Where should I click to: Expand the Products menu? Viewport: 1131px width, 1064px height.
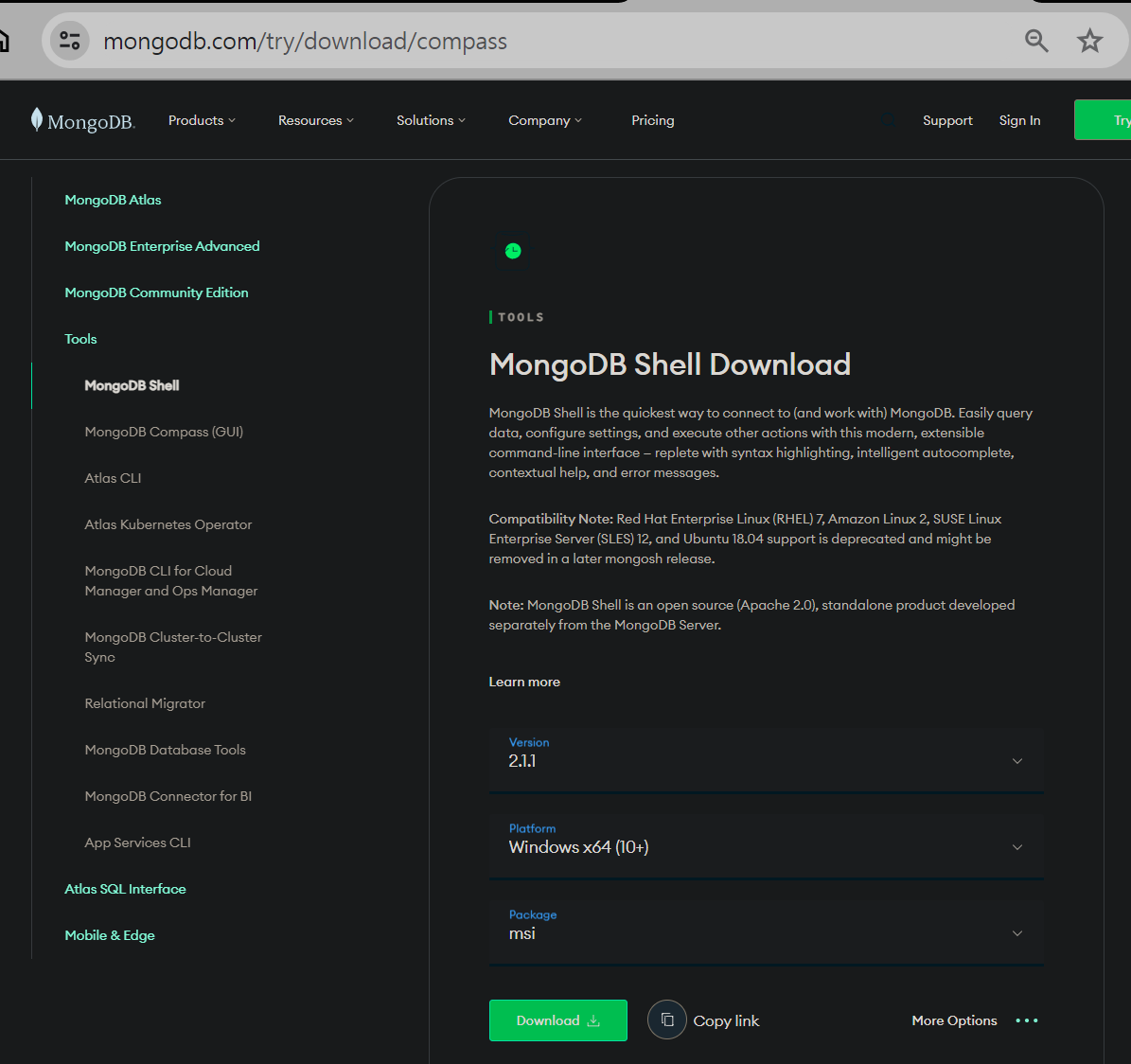(202, 120)
